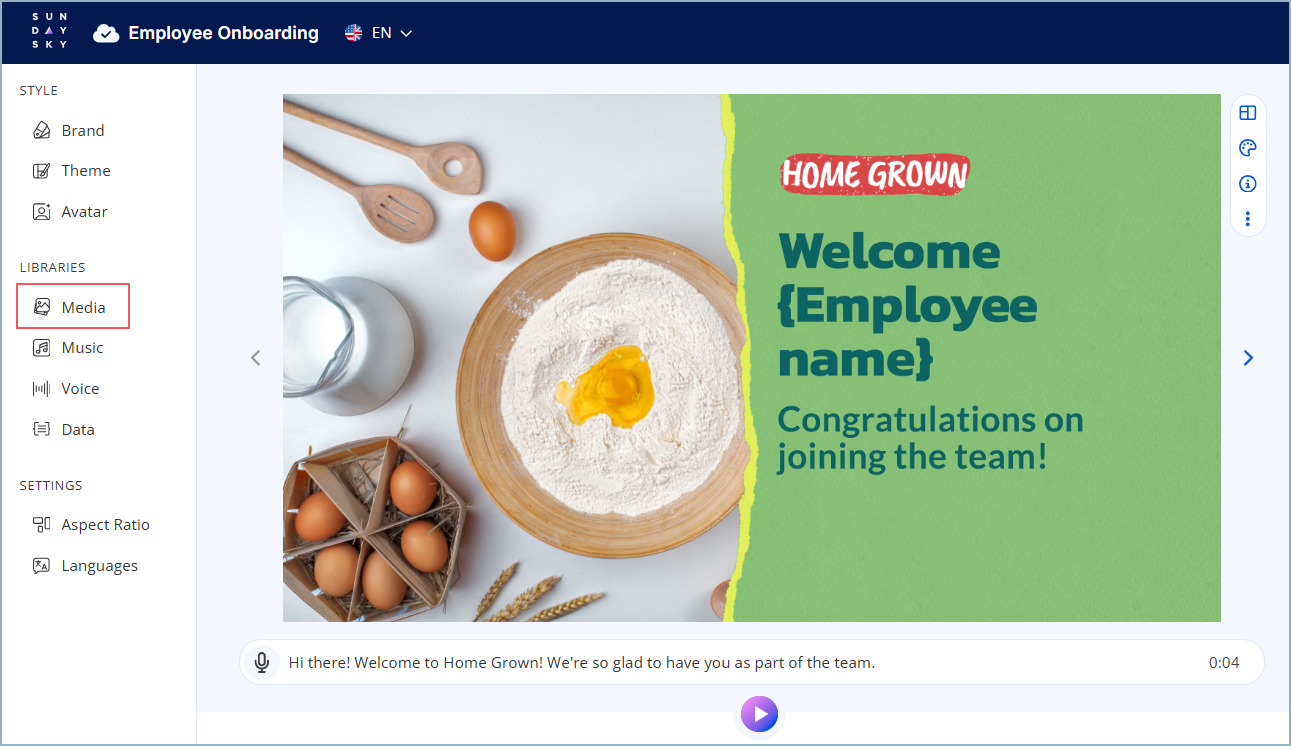Open the layout icon in scene toolbar
This screenshot has width=1291, height=746.
coord(1247,113)
